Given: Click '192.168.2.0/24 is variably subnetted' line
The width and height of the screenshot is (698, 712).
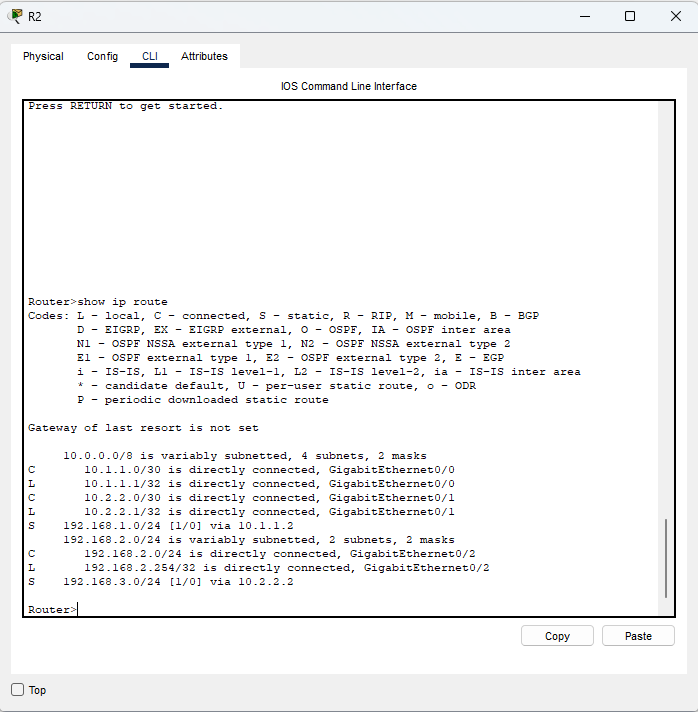Looking at the screenshot, I should pyautogui.click(x=259, y=539).
